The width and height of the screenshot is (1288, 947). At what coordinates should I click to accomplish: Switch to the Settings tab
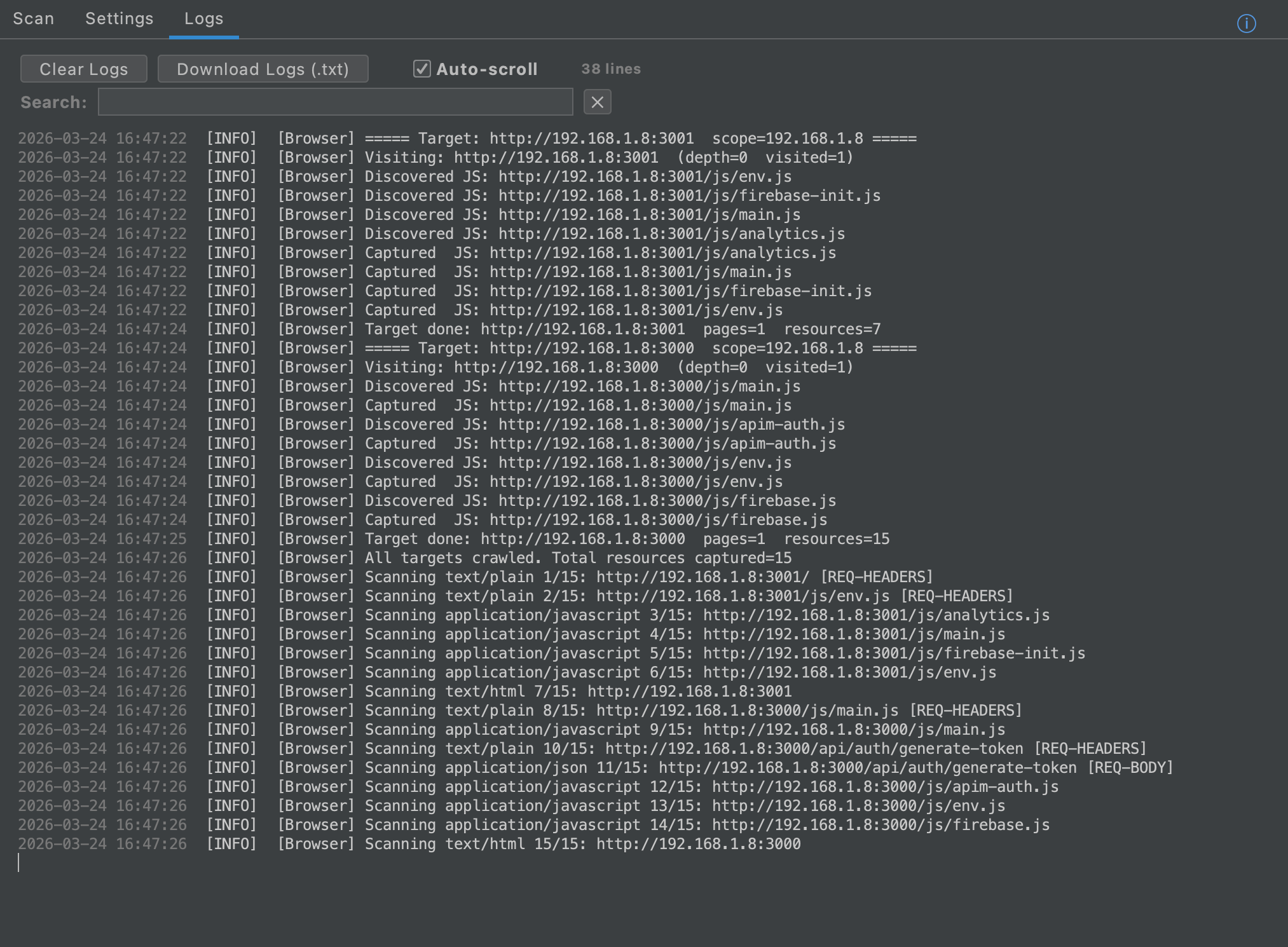(x=120, y=18)
